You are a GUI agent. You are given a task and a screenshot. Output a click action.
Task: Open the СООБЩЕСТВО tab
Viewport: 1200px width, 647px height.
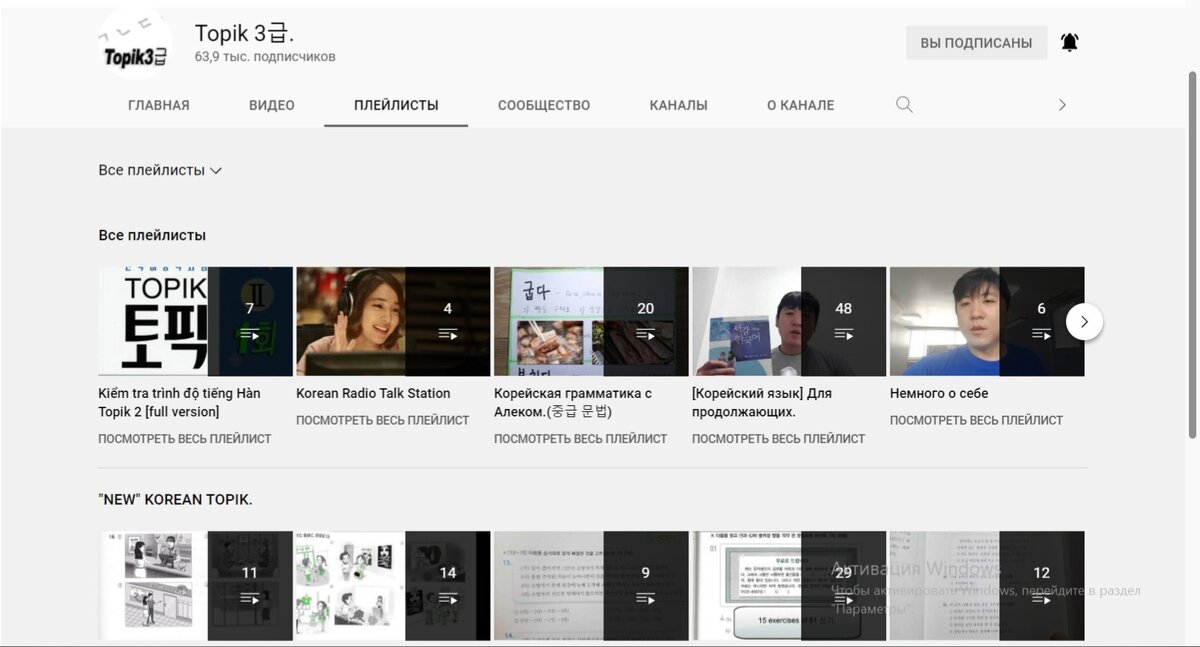click(x=544, y=105)
